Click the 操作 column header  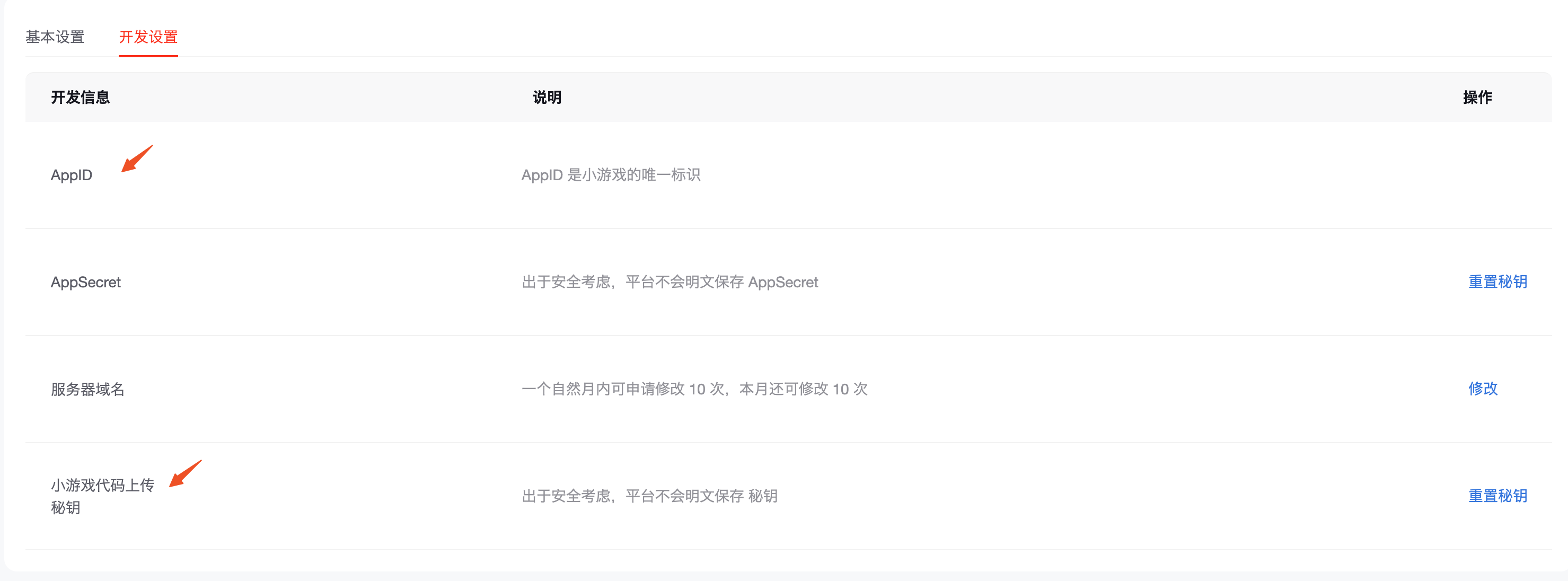1477,98
